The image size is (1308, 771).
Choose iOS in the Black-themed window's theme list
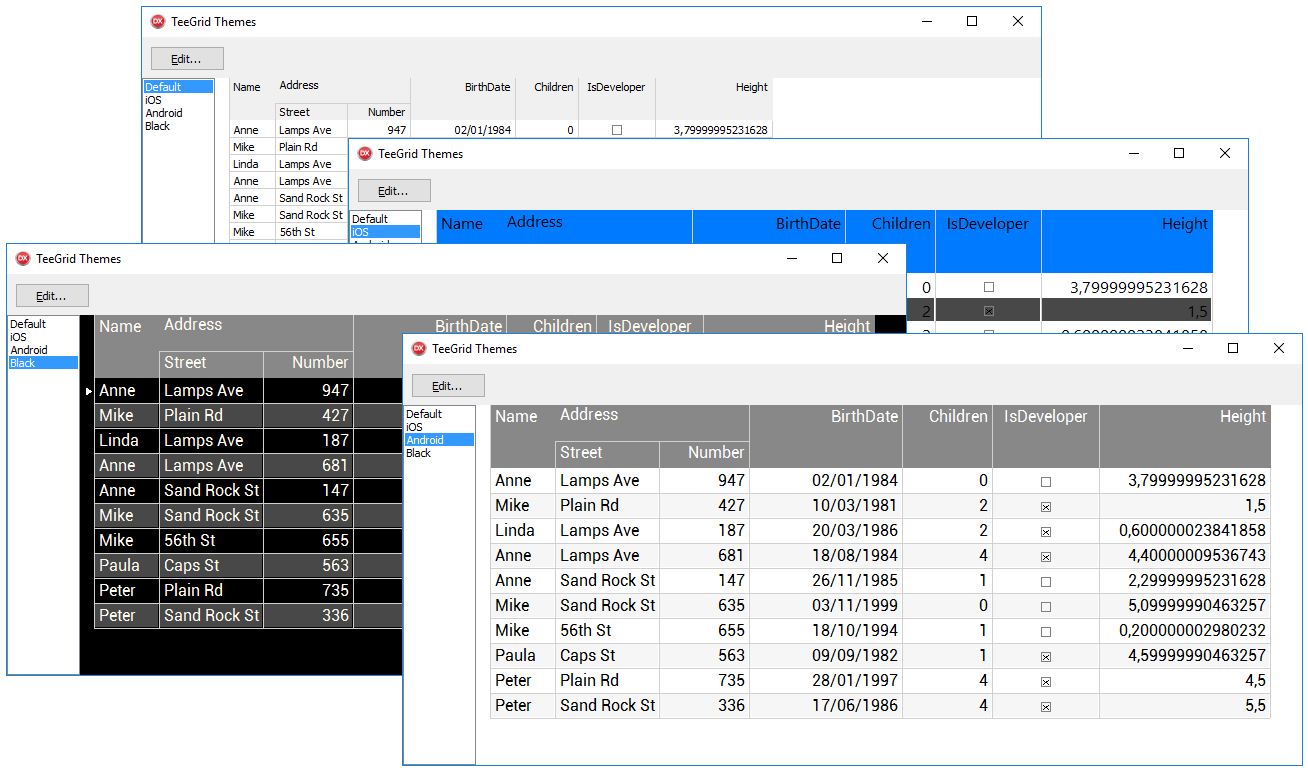point(19,337)
